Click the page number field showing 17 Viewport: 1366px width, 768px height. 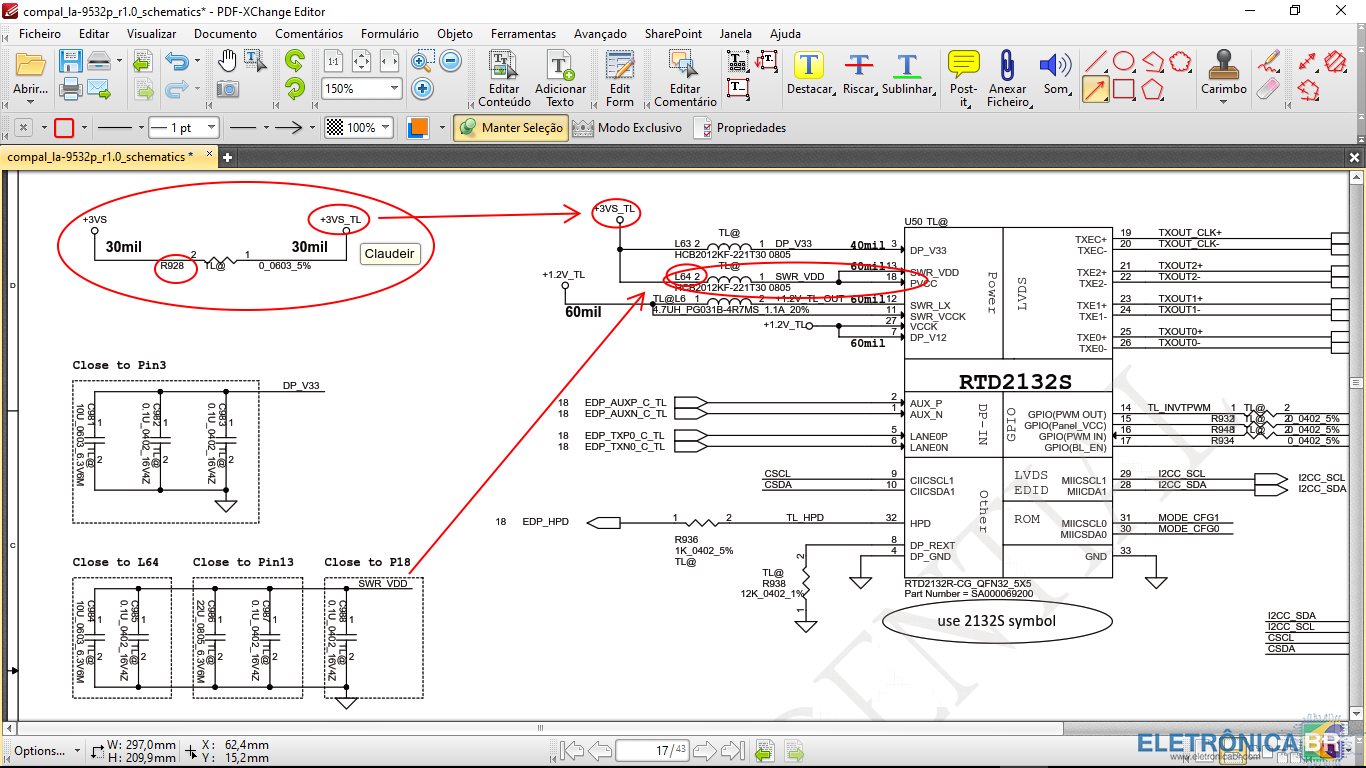pos(652,751)
